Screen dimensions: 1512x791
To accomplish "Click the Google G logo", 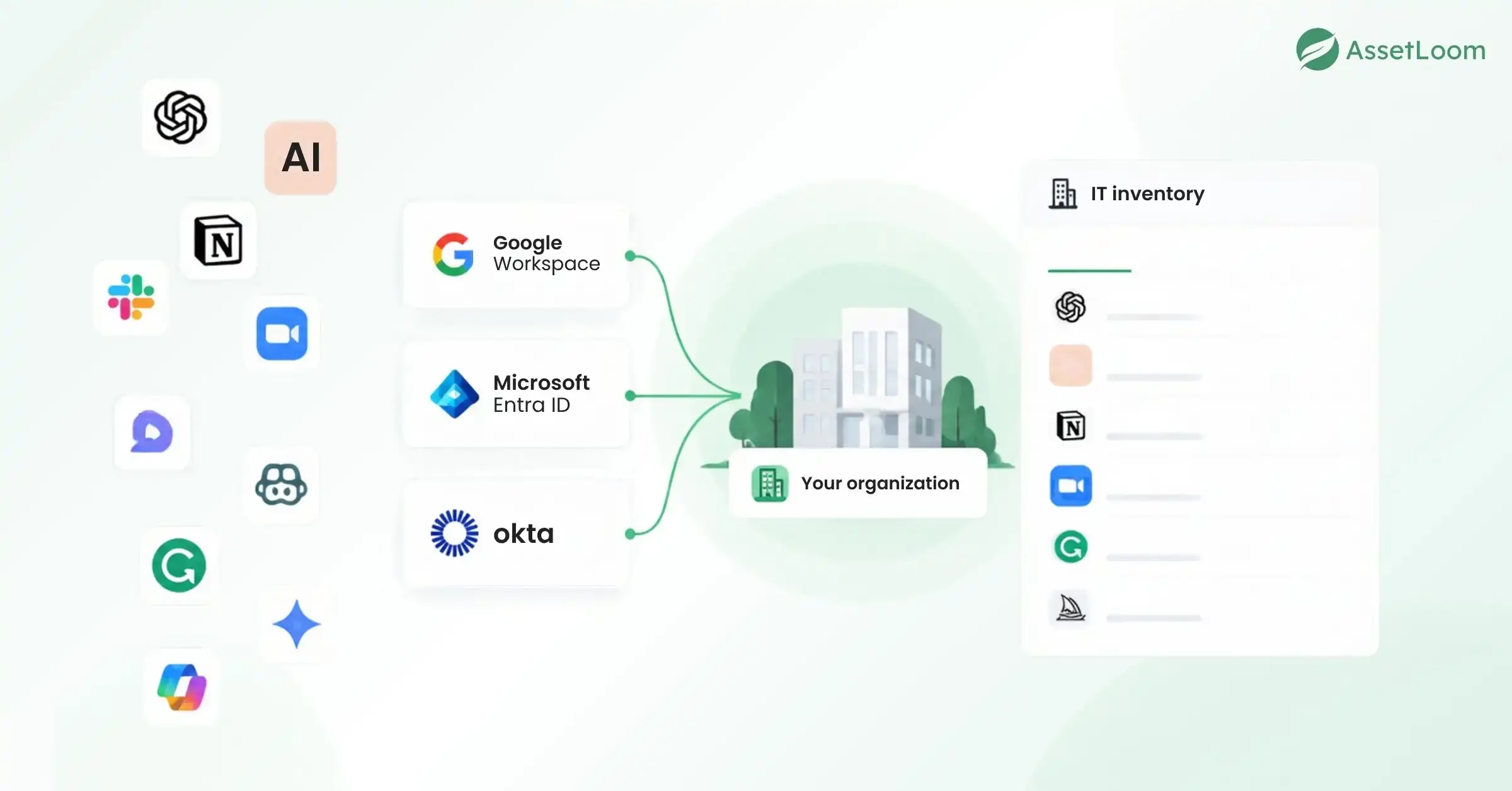I will coord(453,254).
